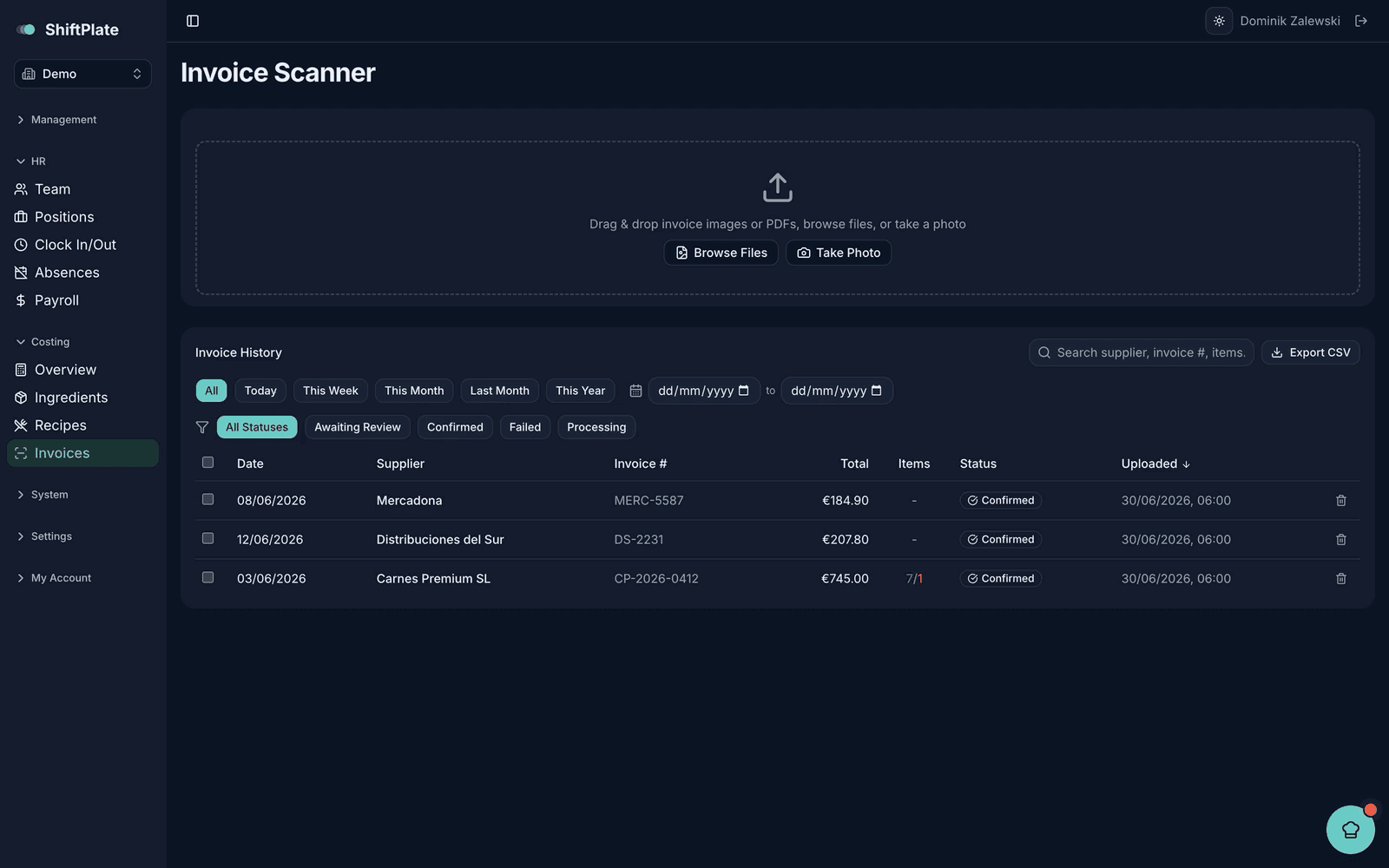Click the Browse Files button
This screenshot has width=1389, height=868.
(x=721, y=253)
